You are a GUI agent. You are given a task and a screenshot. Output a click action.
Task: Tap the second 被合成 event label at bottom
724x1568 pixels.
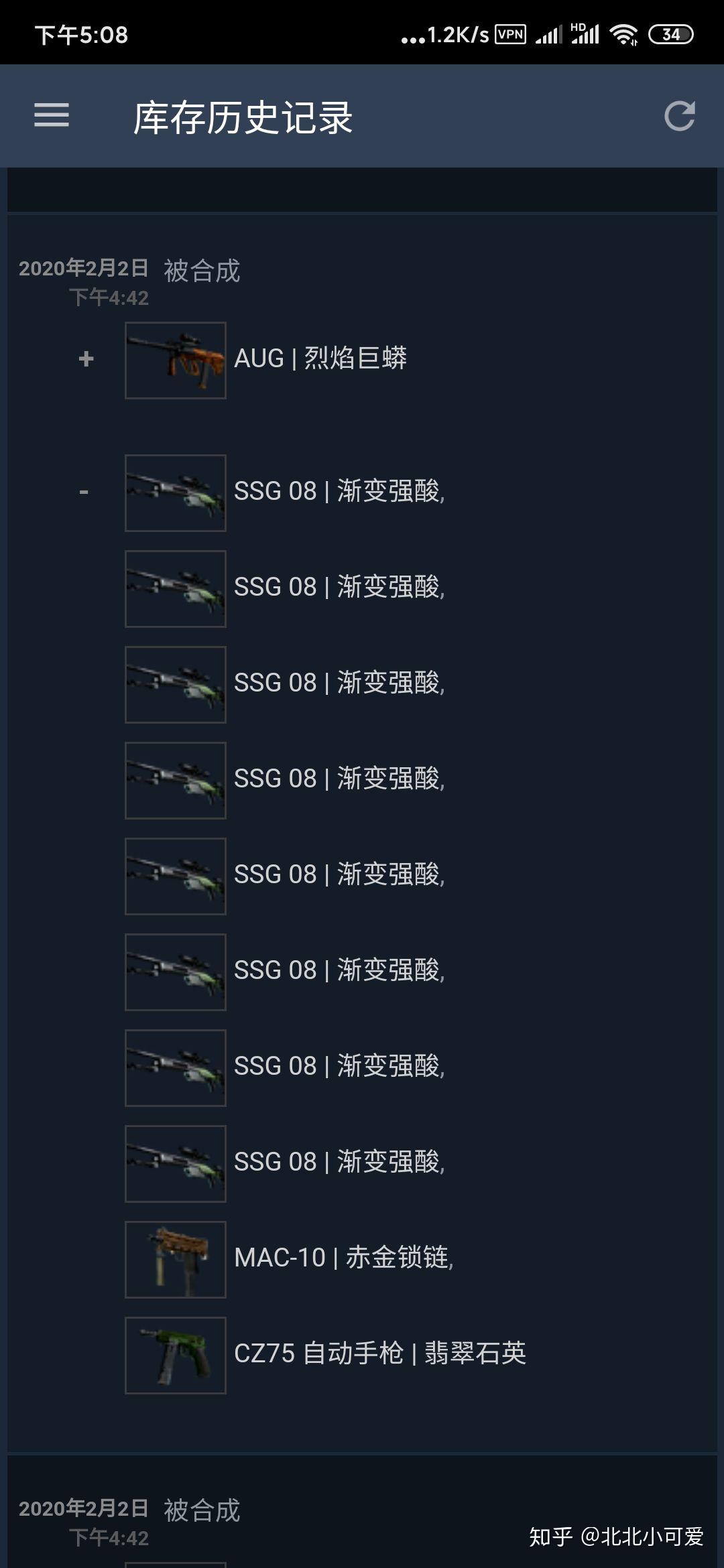(202, 1511)
